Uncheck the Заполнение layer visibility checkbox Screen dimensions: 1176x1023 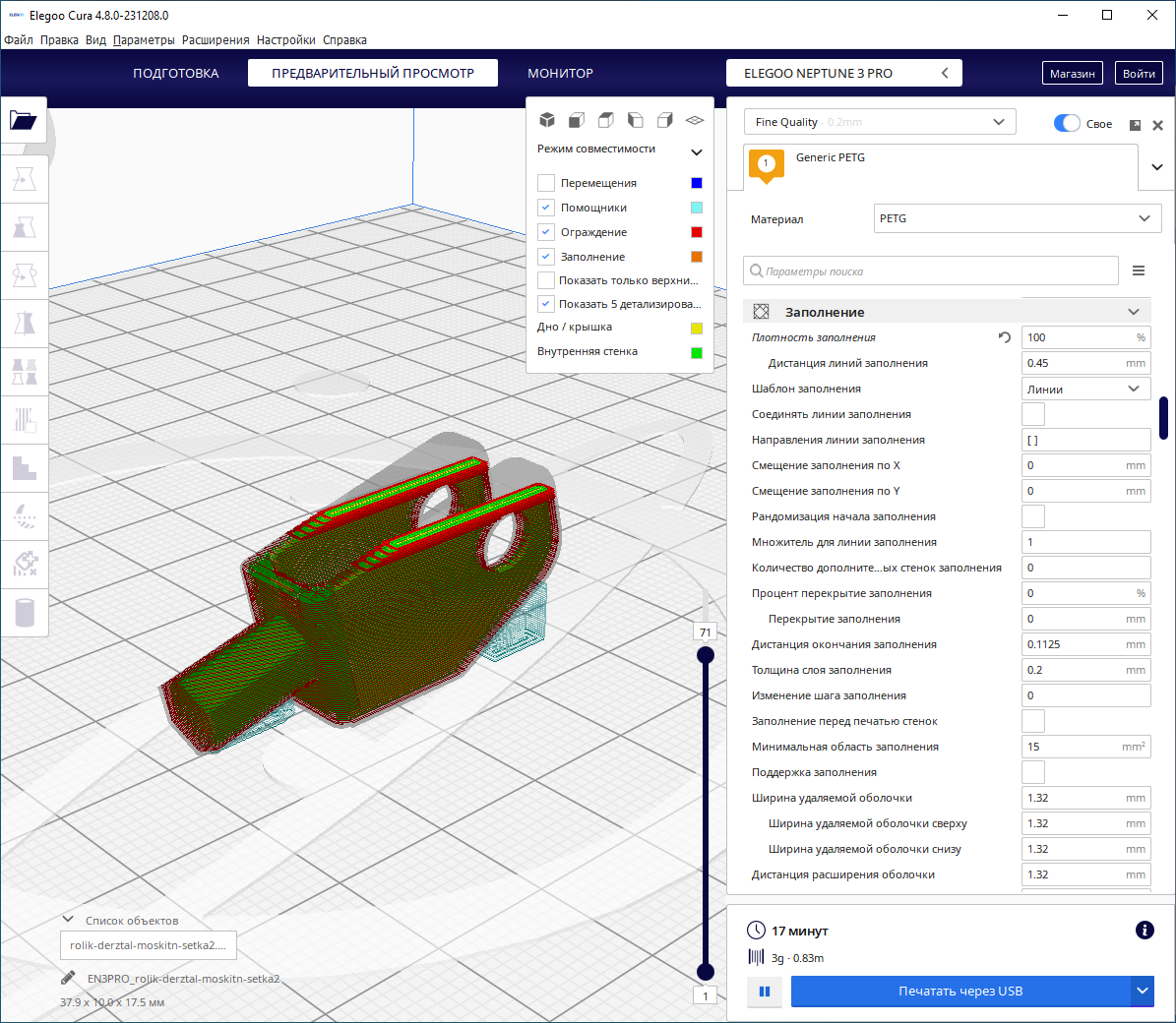[546, 257]
